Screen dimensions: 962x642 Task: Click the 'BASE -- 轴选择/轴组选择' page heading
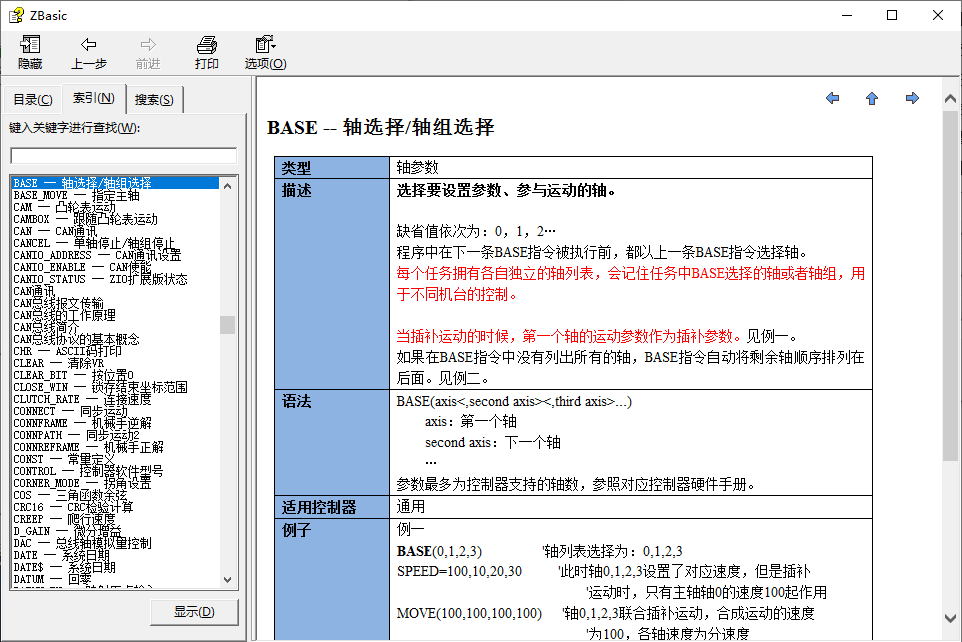[381, 127]
